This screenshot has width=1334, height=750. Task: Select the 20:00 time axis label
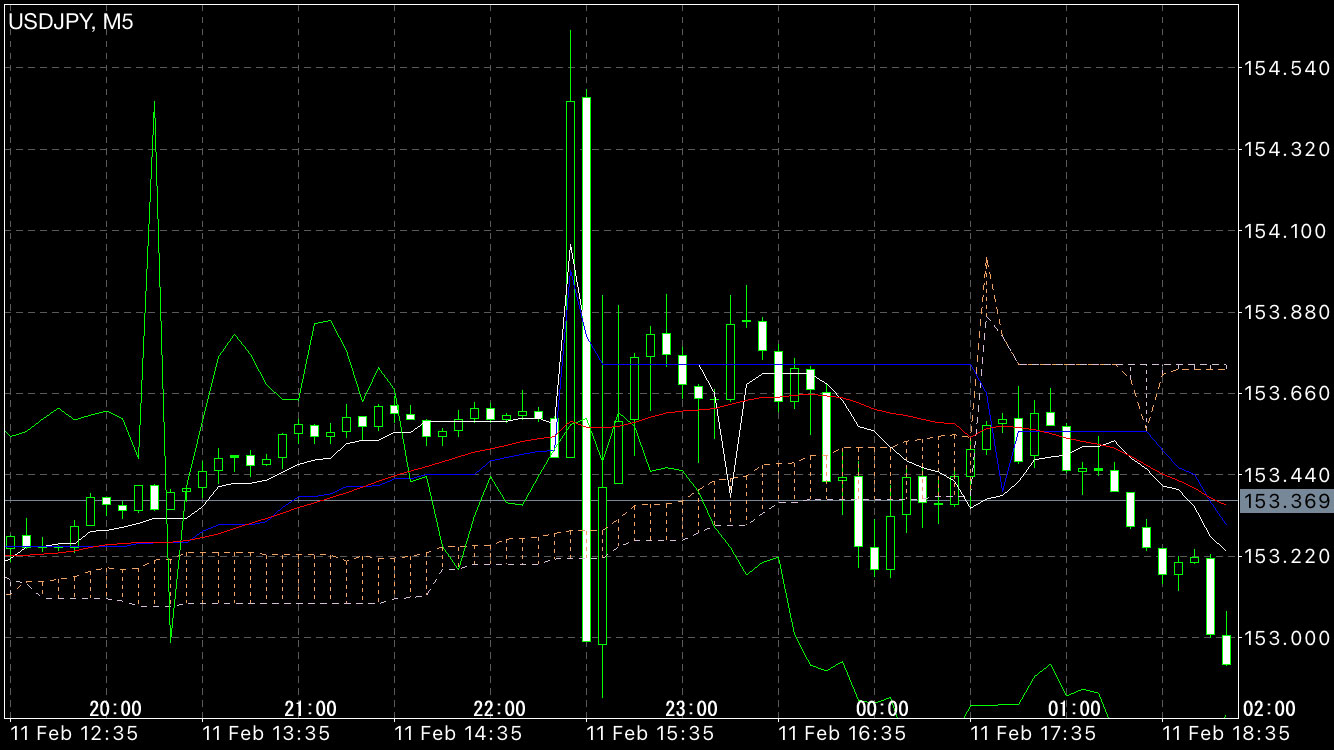(115, 709)
